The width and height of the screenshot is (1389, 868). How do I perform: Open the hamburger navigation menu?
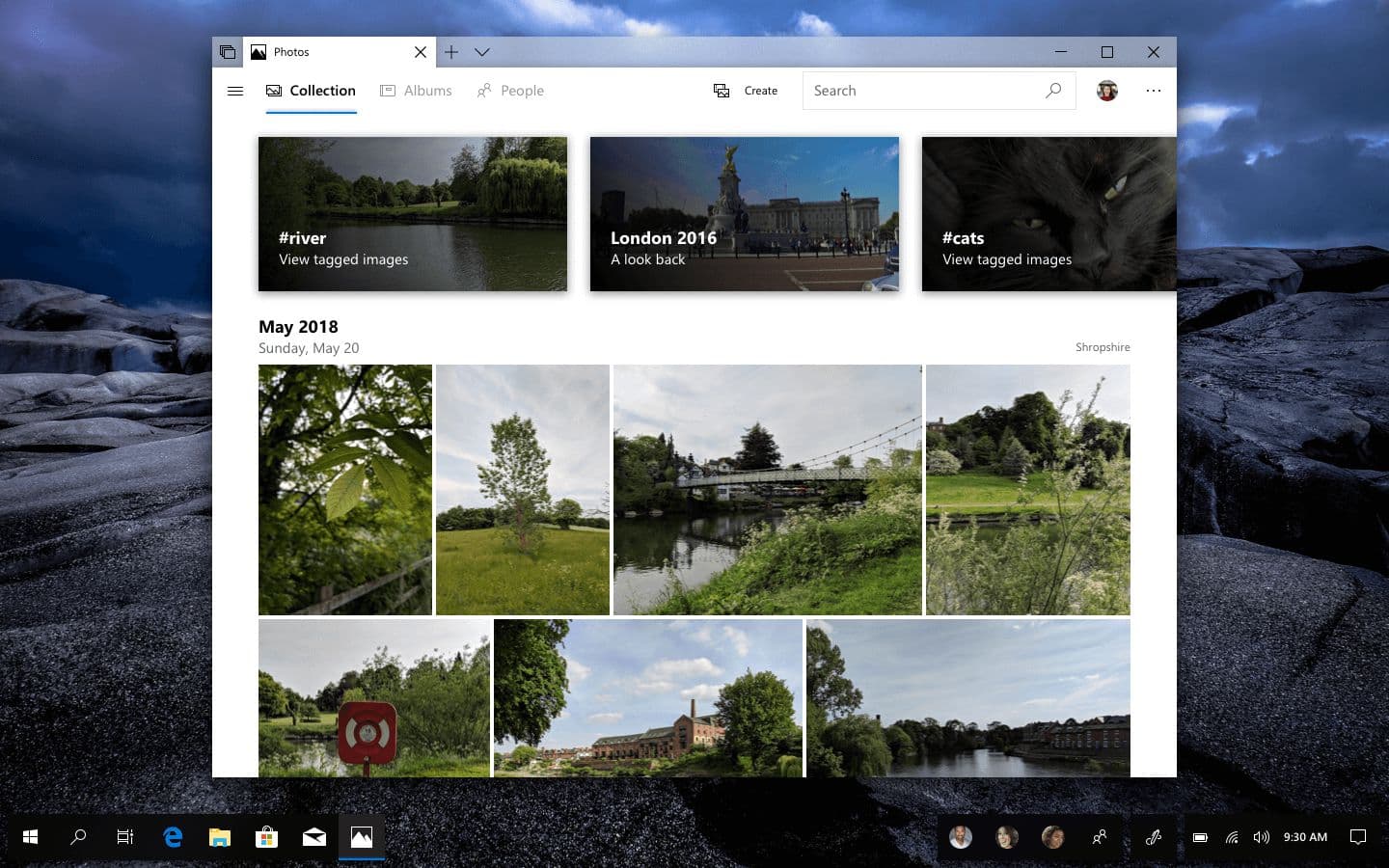235,90
